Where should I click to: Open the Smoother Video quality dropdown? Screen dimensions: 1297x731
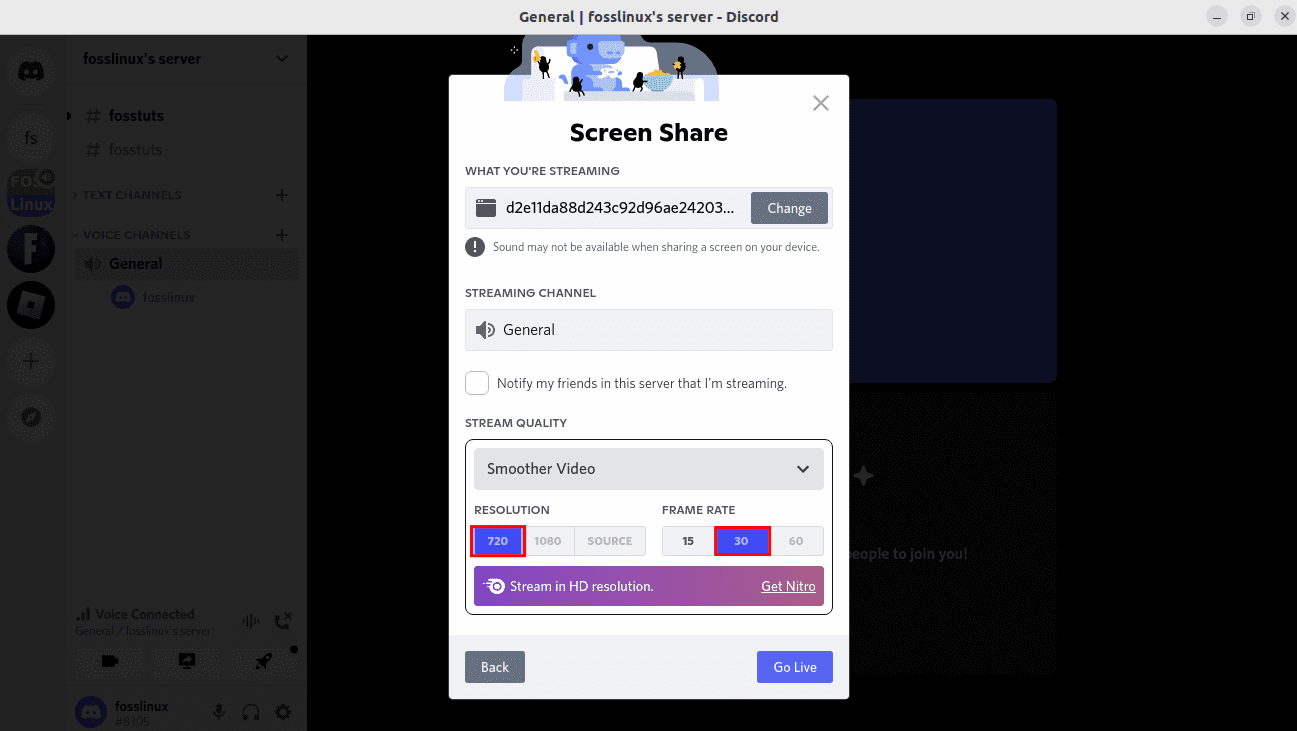click(649, 468)
